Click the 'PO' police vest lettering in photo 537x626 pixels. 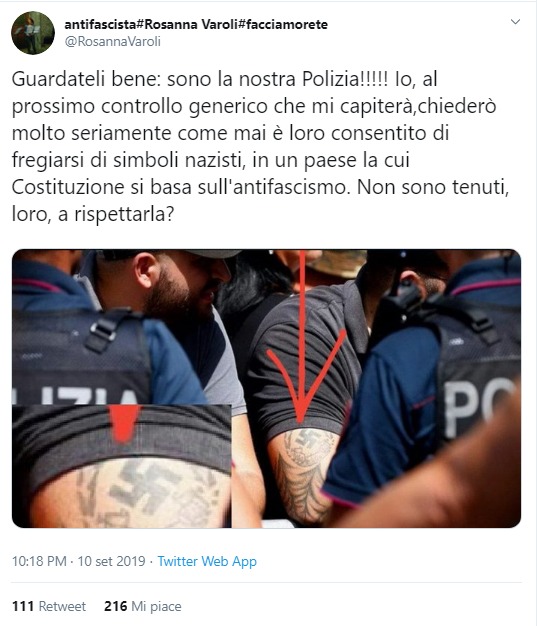[x=478, y=405]
